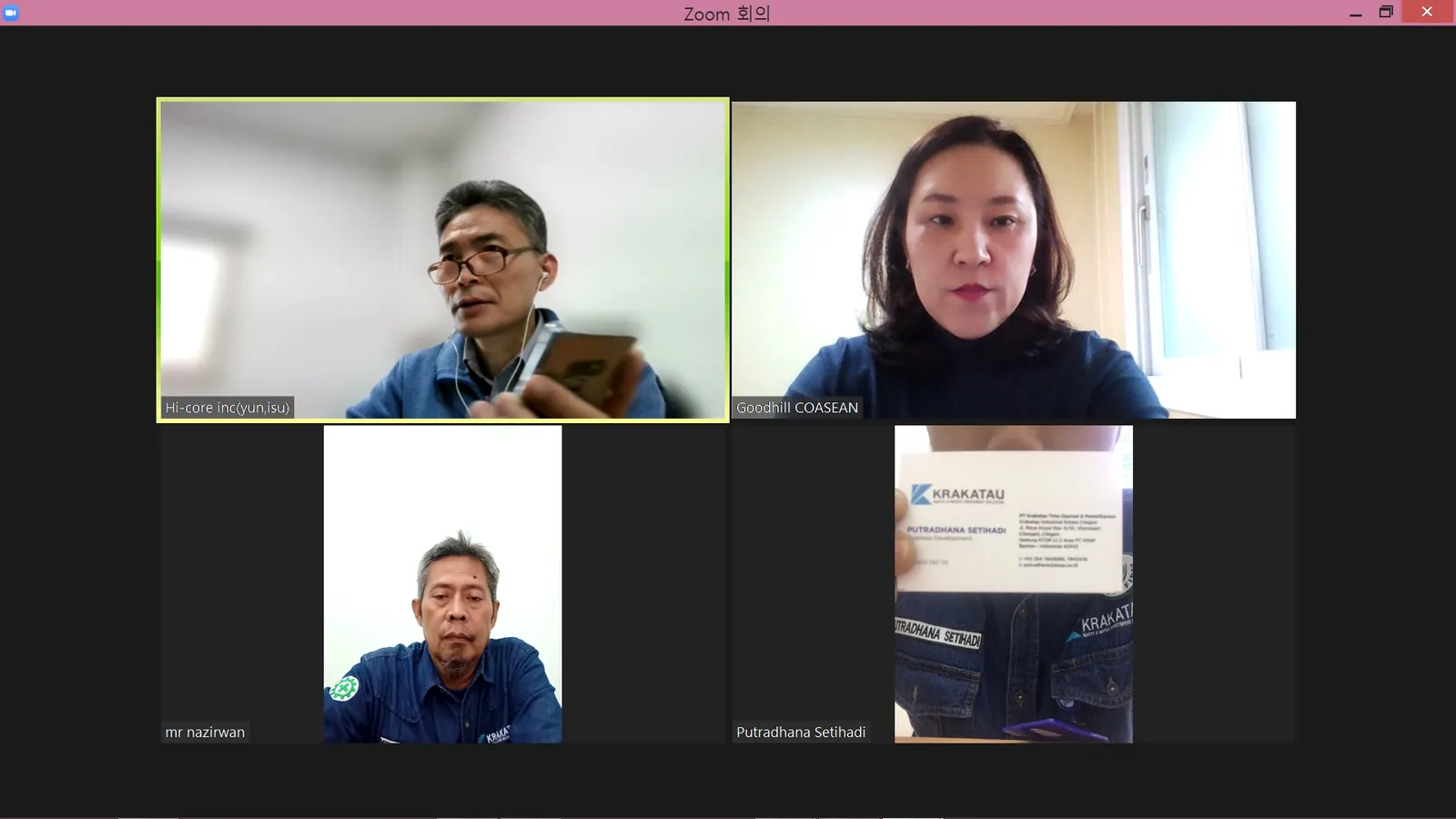
Task: Select the mr nazirwan video tile
Action: pos(443,584)
